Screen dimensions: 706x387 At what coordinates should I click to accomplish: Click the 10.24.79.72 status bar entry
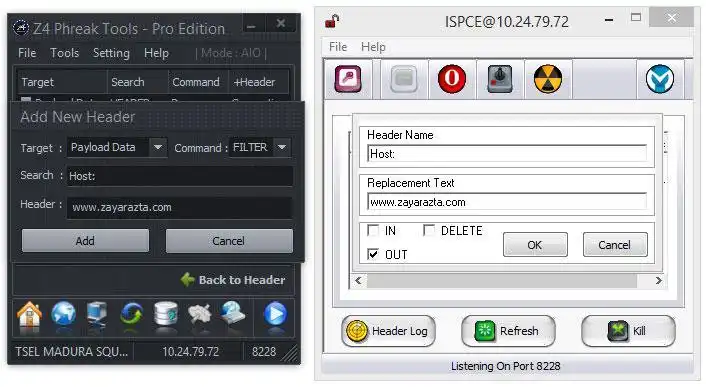(190, 351)
